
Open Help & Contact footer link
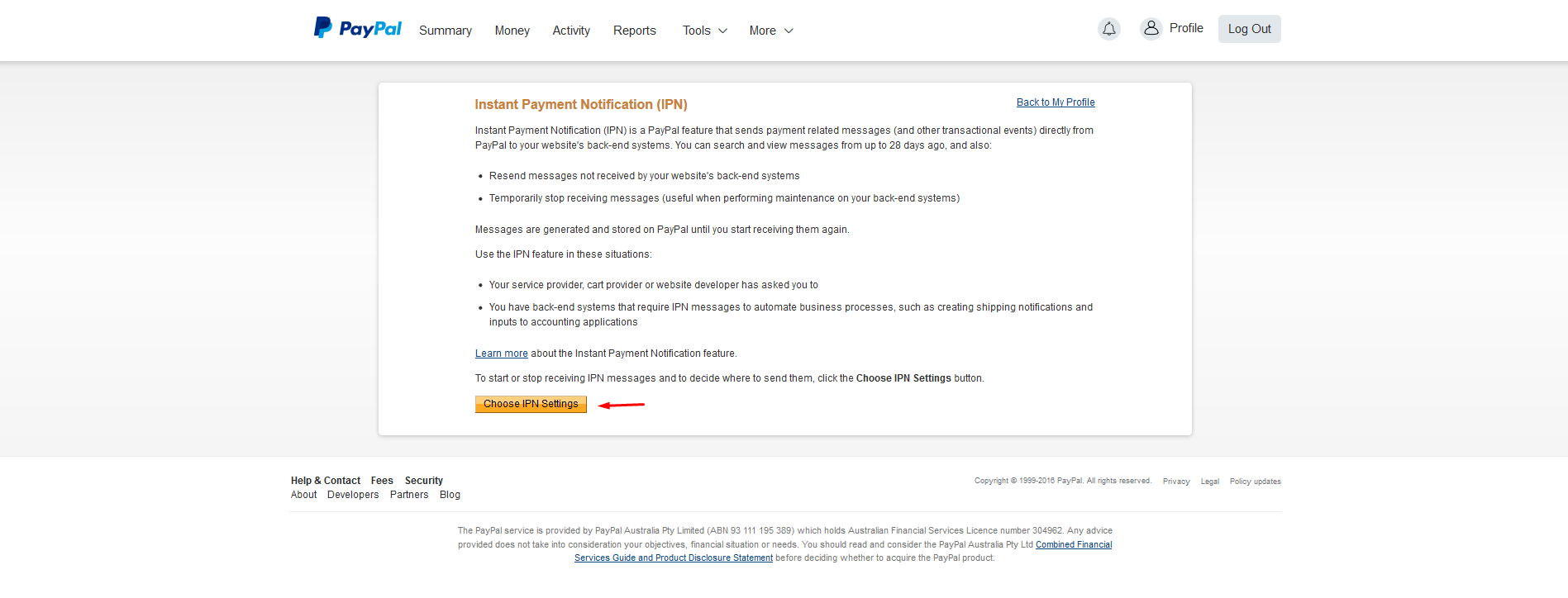326,481
